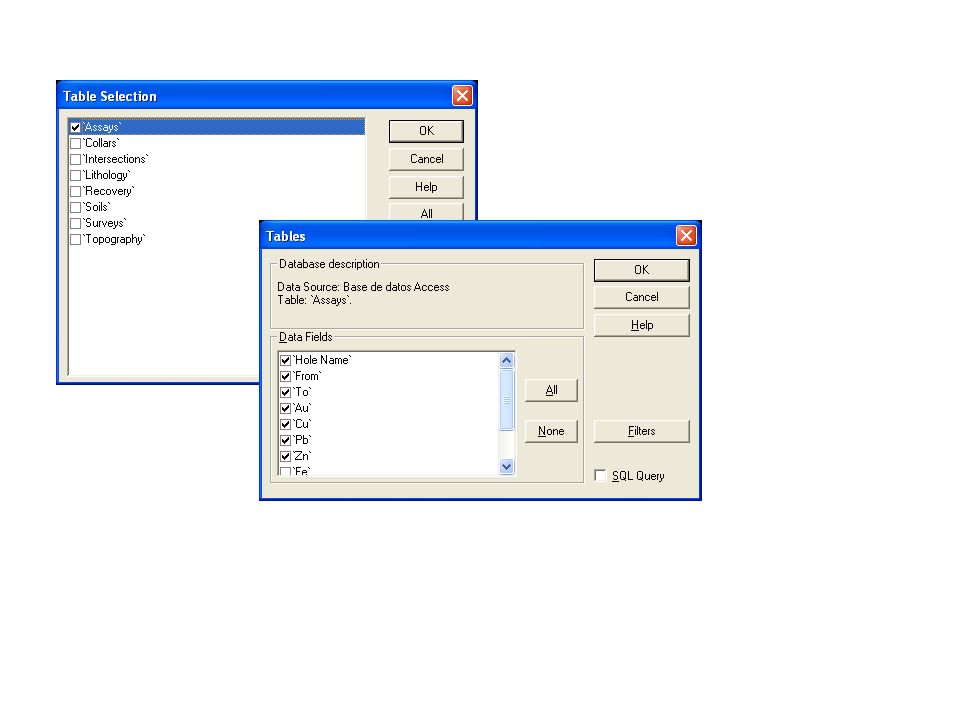The image size is (960, 720).
Task: Check the Recovery table checkbox
Action: (x=75, y=191)
